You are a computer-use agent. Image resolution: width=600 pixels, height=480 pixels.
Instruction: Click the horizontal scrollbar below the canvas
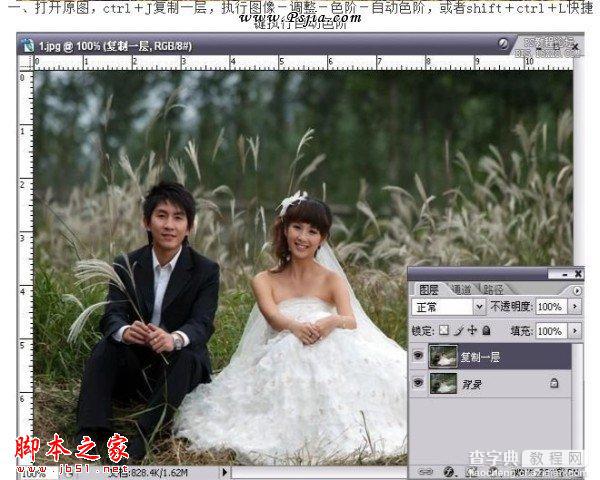pyautogui.click(x=320, y=473)
